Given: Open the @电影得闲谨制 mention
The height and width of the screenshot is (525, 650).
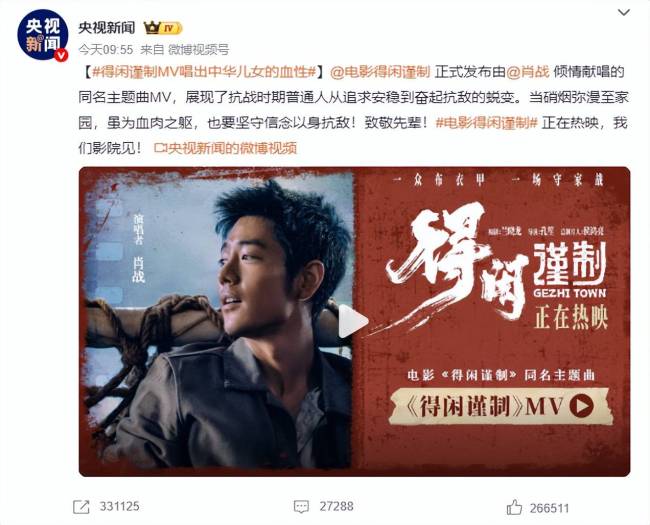Looking at the screenshot, I should click(380, 72).
